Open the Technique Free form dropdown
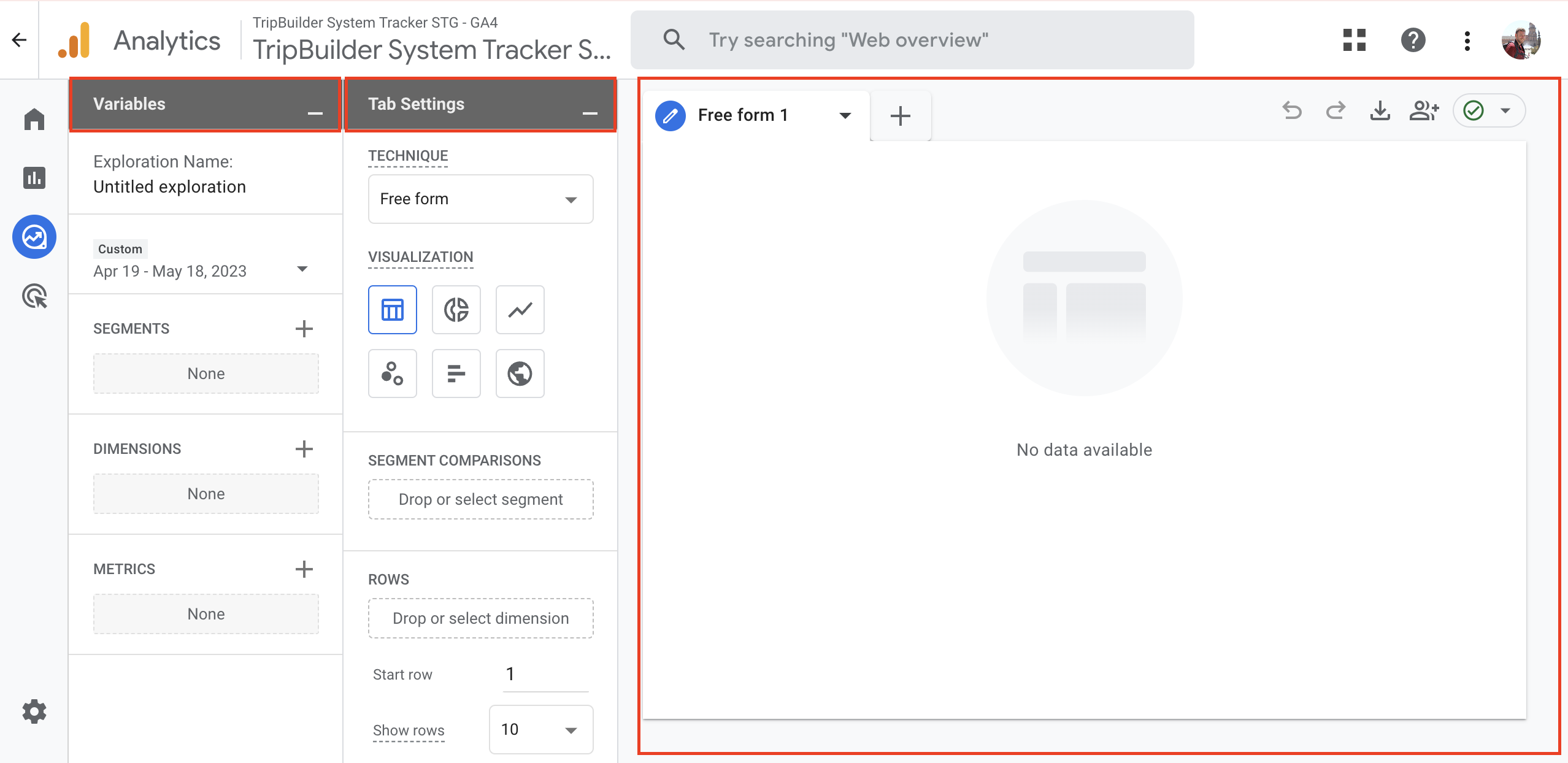The image size is (1568, 763). tap(481, 199)
